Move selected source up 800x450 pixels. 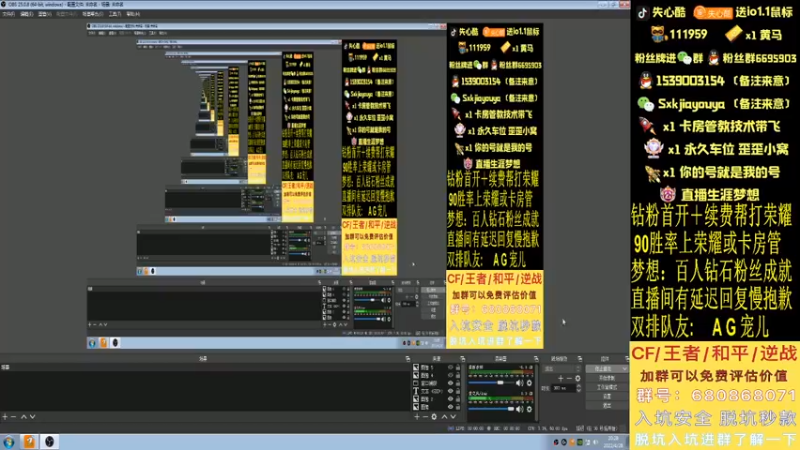click(444, 416)
